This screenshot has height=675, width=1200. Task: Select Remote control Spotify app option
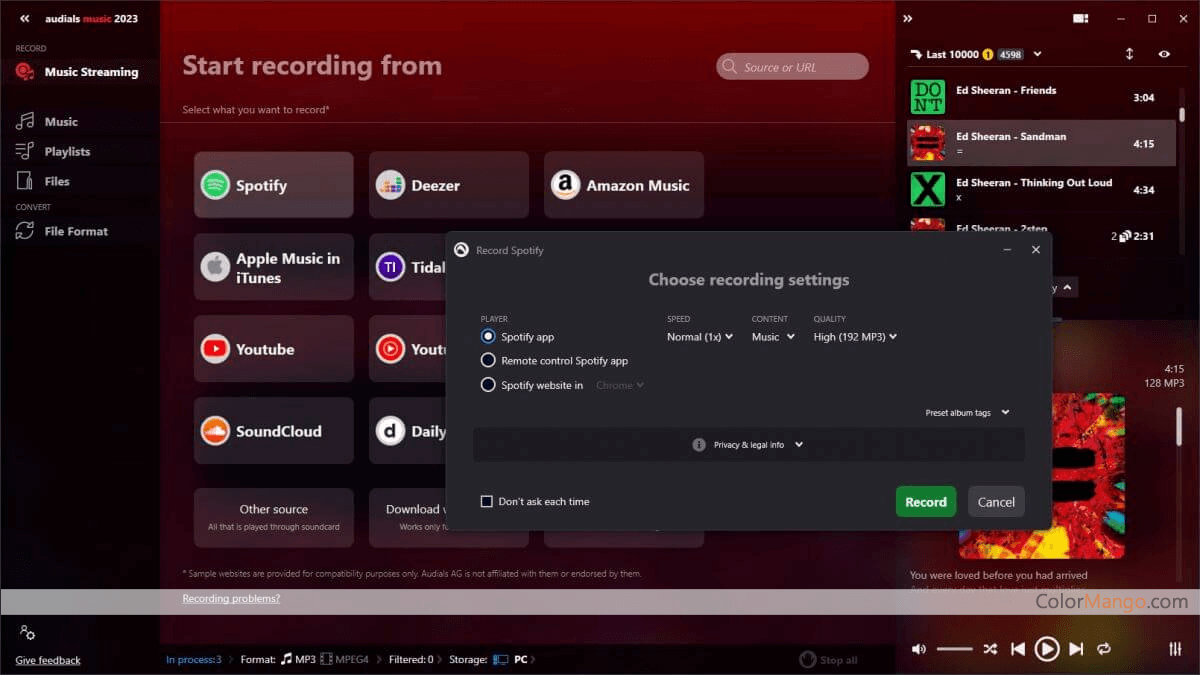point(488,360)
